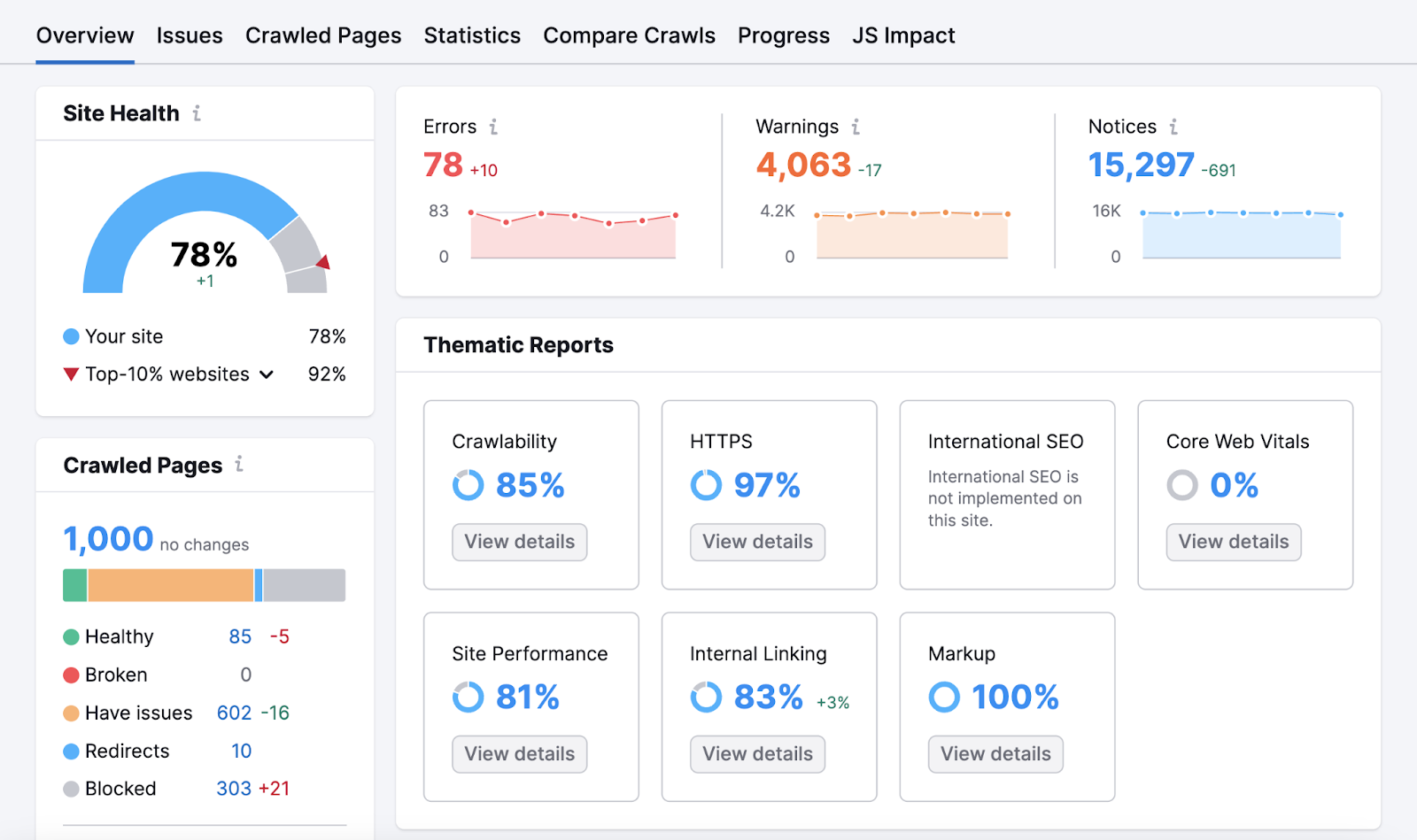Open the Notices info tooltip

click(x=1173, y=127)
